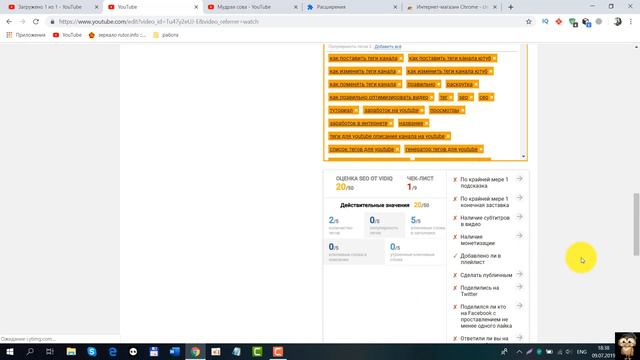The width and height of the screenshot is (640, 360).
Task: Click the ENG language indicator
Action: pos(581,352)
